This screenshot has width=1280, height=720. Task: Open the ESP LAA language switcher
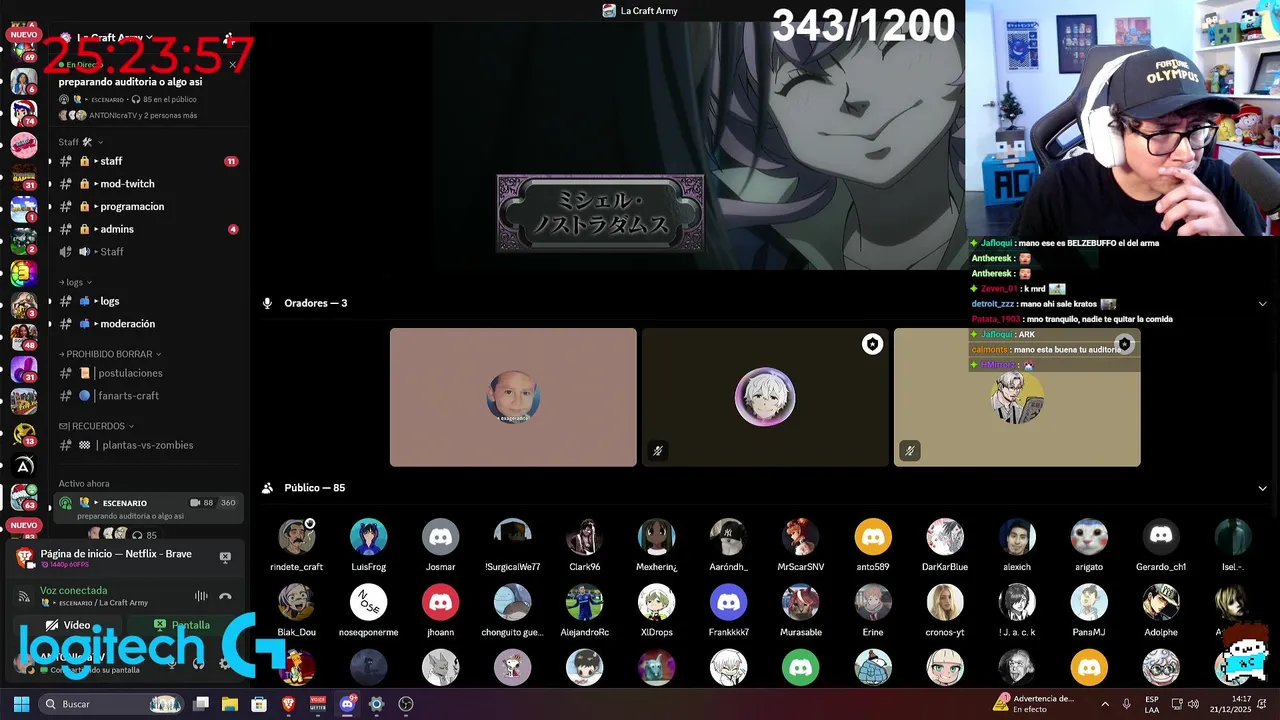click(x=1152, y=704)
